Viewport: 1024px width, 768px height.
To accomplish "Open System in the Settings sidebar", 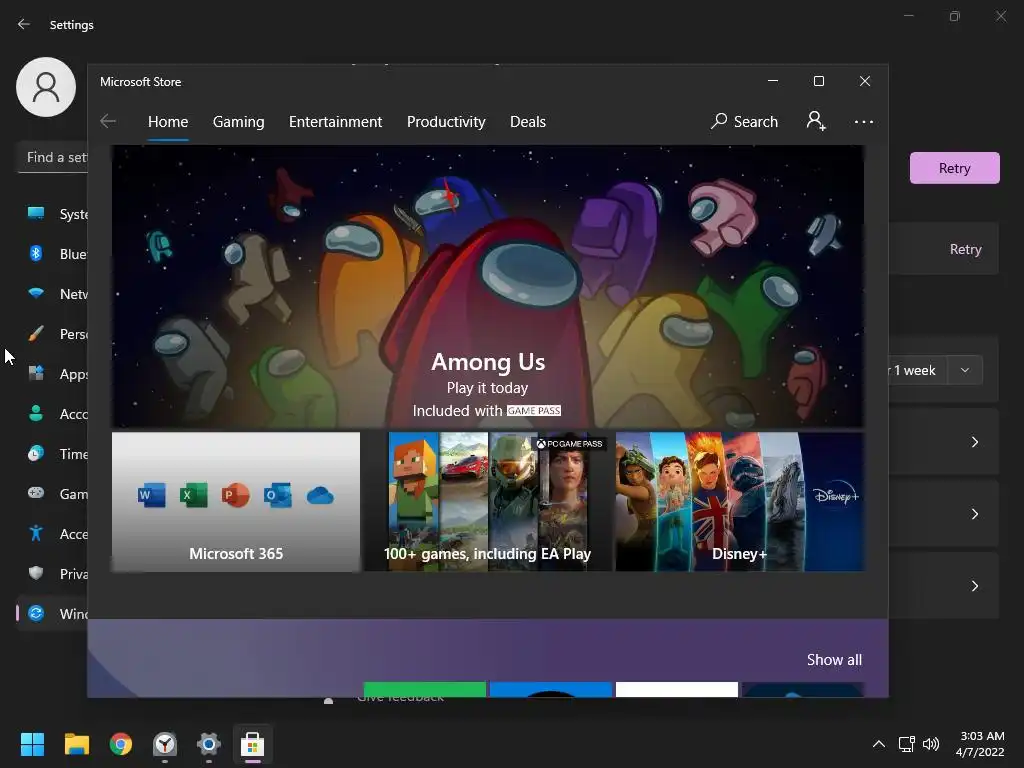I will coord(52,214).
